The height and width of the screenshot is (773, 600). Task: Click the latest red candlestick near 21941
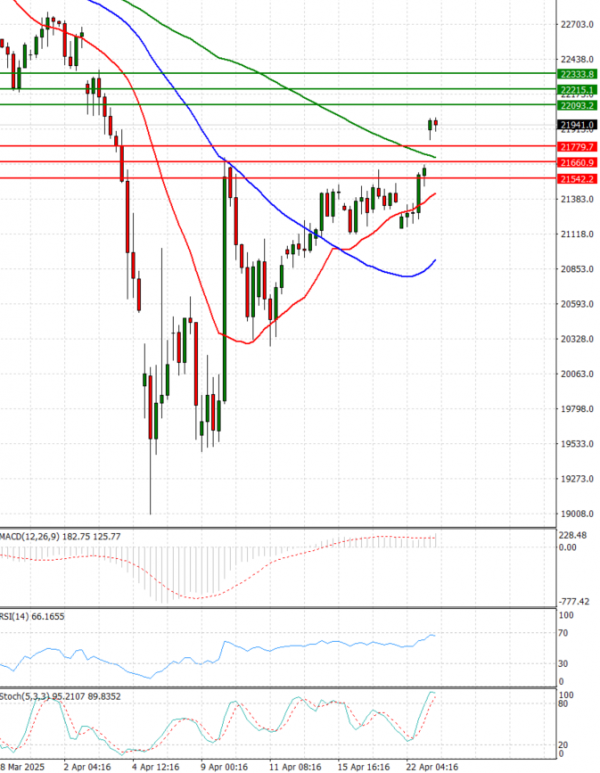pyautogui.click(x=436, y=123)
